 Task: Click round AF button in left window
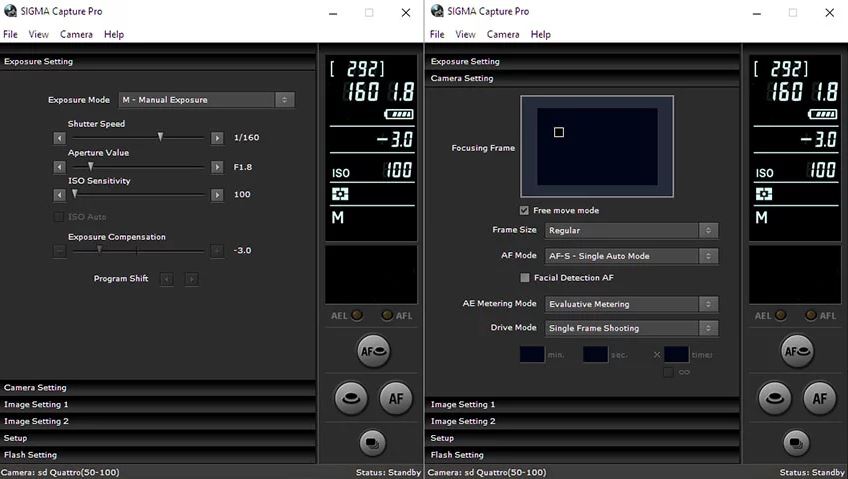coord(396,398)
